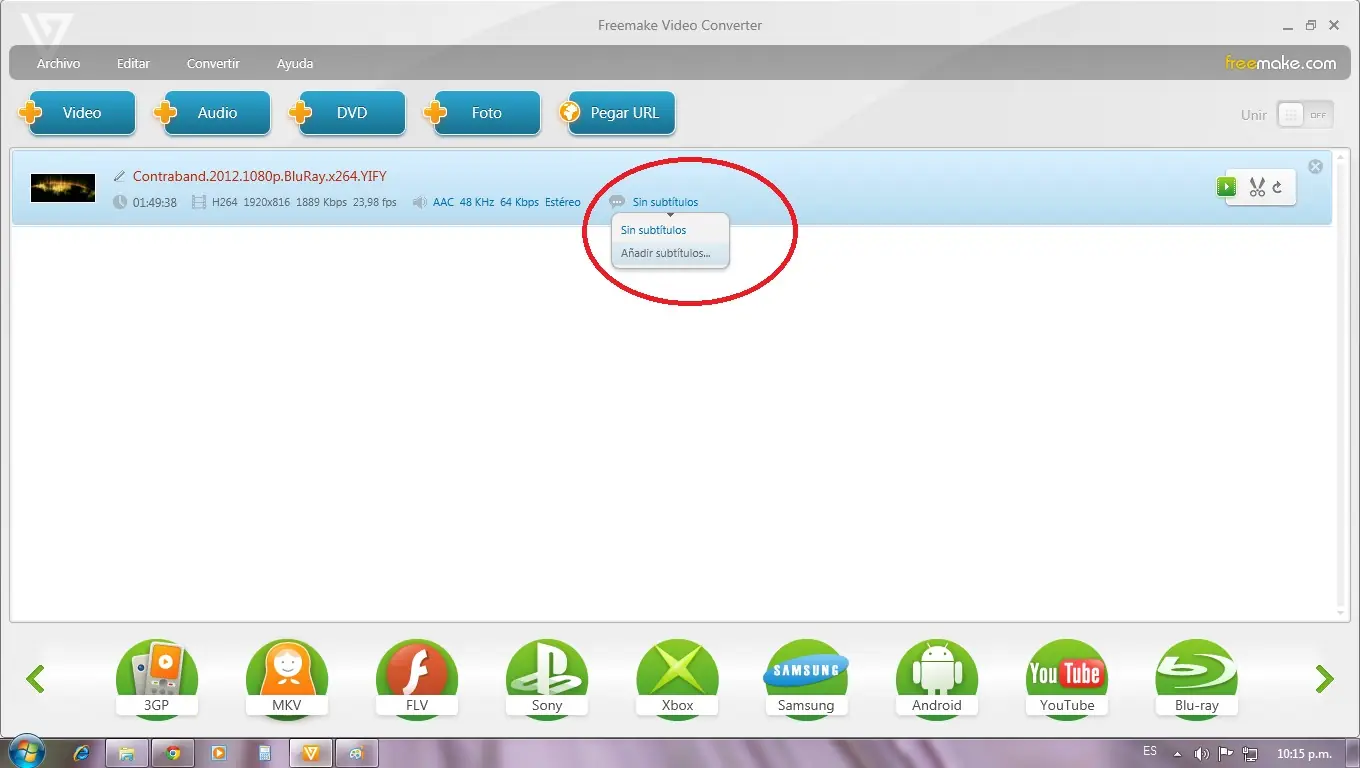Click the volume speaker icon in system tray
This screenshot has width=1360, height=768.
pyautogui.click(x=1202, y=753)
